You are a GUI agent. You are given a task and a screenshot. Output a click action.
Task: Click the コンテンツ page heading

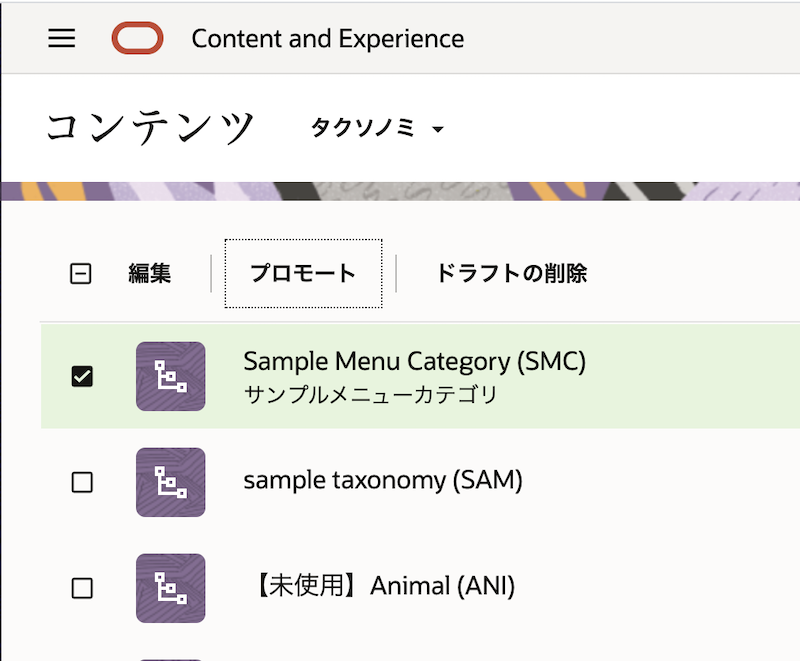(x=151, y=128)
